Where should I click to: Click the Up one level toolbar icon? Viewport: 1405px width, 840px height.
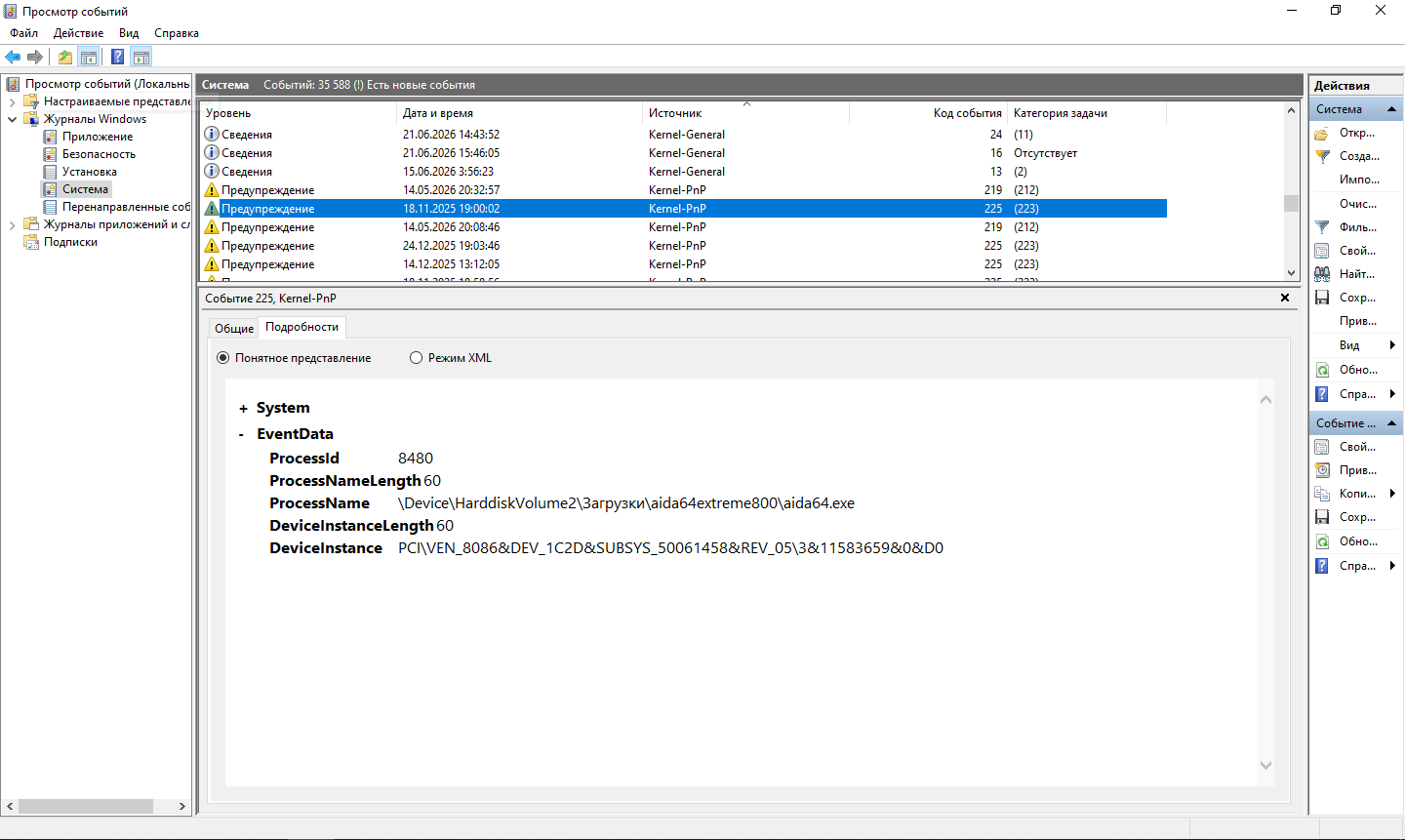pos(64,57)
